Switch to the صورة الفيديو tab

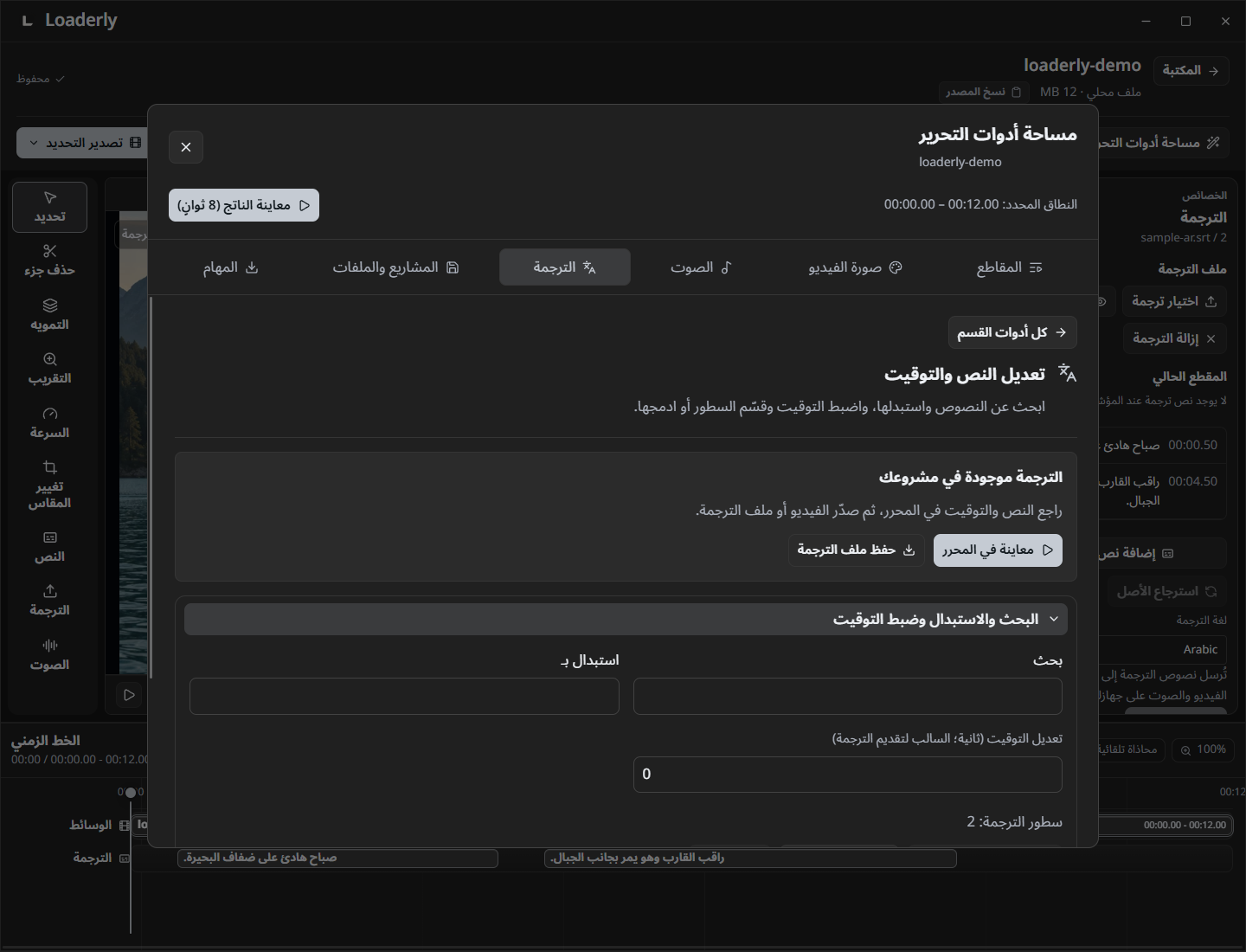tap(855, 267)
